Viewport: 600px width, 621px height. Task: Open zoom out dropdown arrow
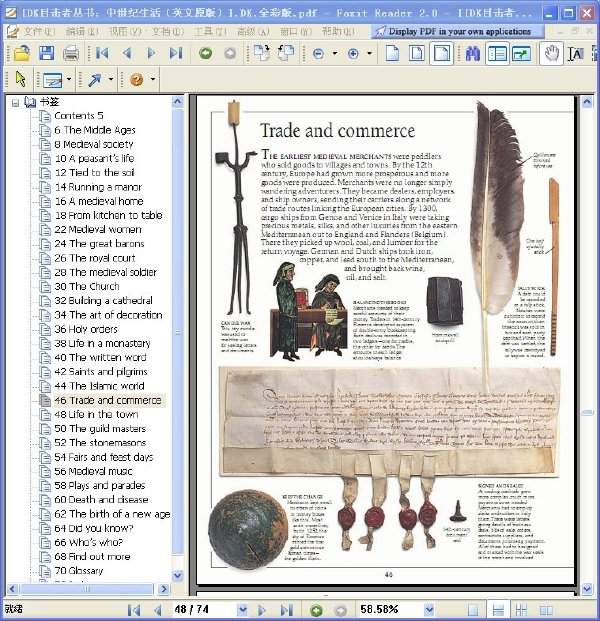click(335, 53)
